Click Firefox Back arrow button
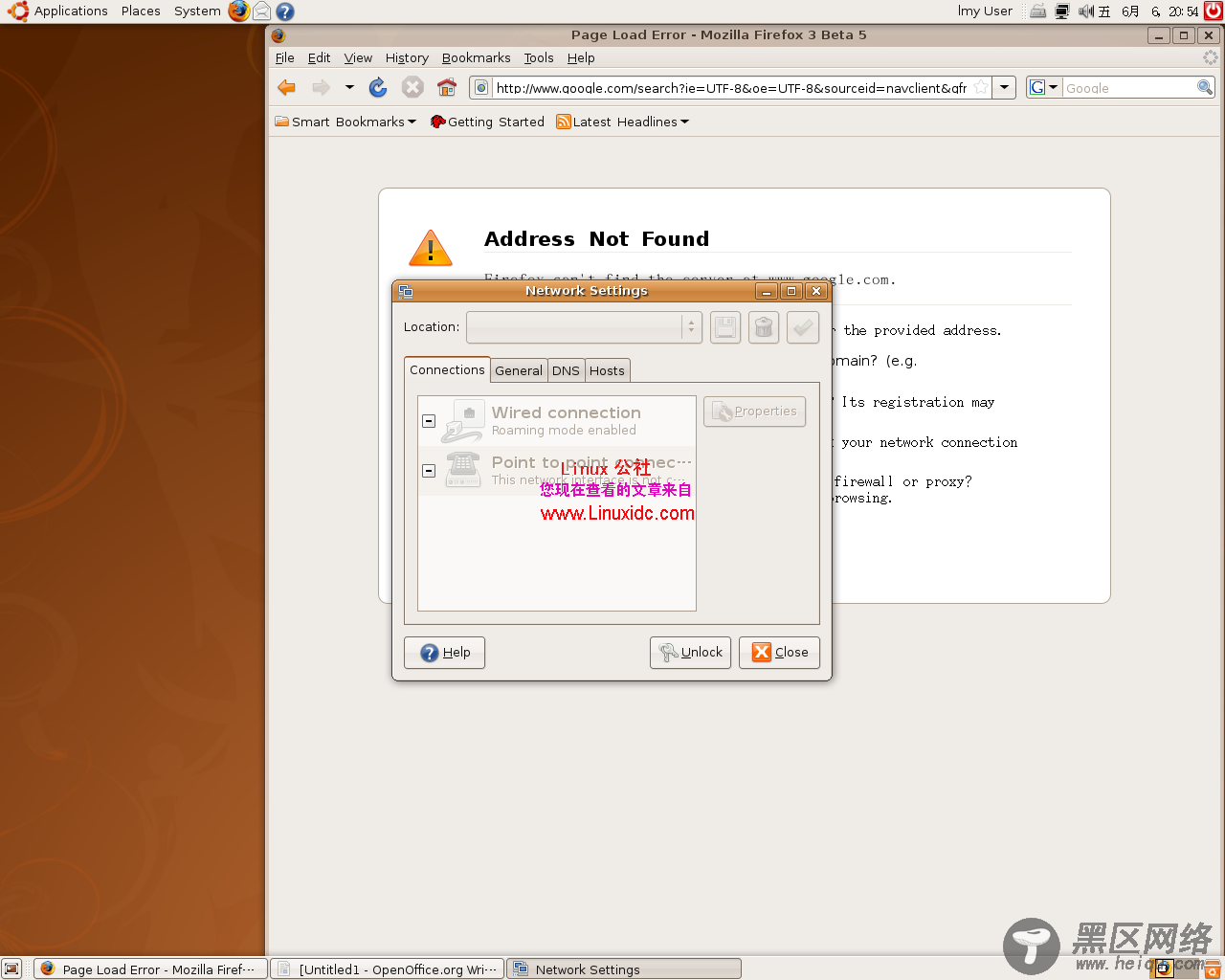1225x980 pixels. click(286, 88)
